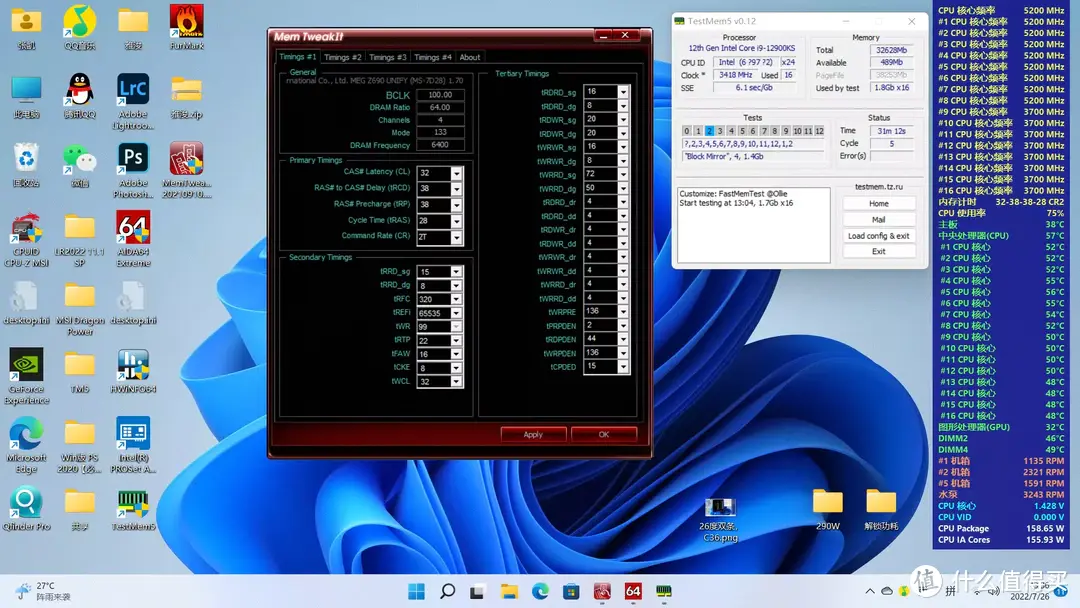Click the taskbar date 2022/7/26
This screenshot has width=1080, height=608.
click(x=1030, y=597)
